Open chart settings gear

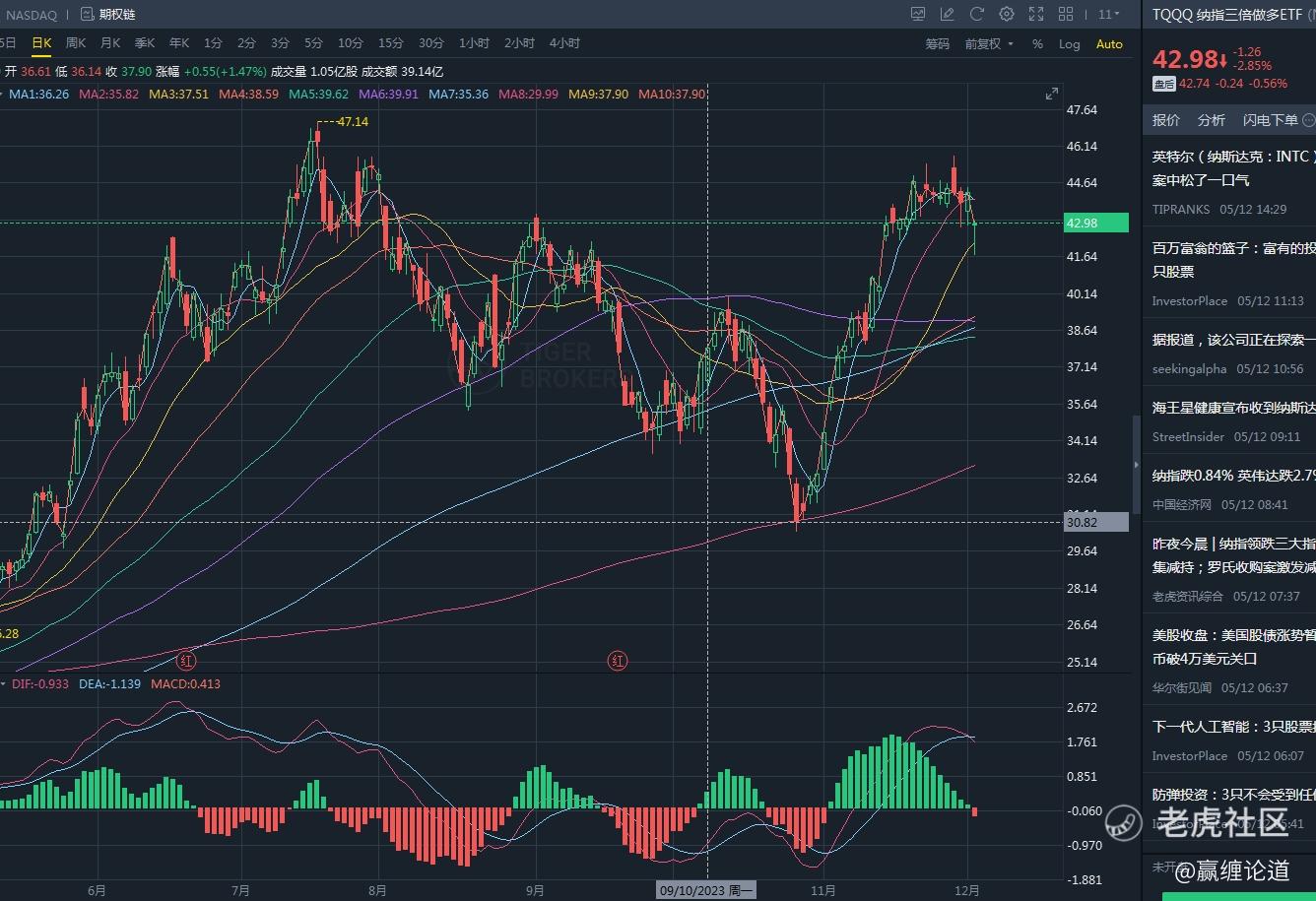(x=1007, y=14)
